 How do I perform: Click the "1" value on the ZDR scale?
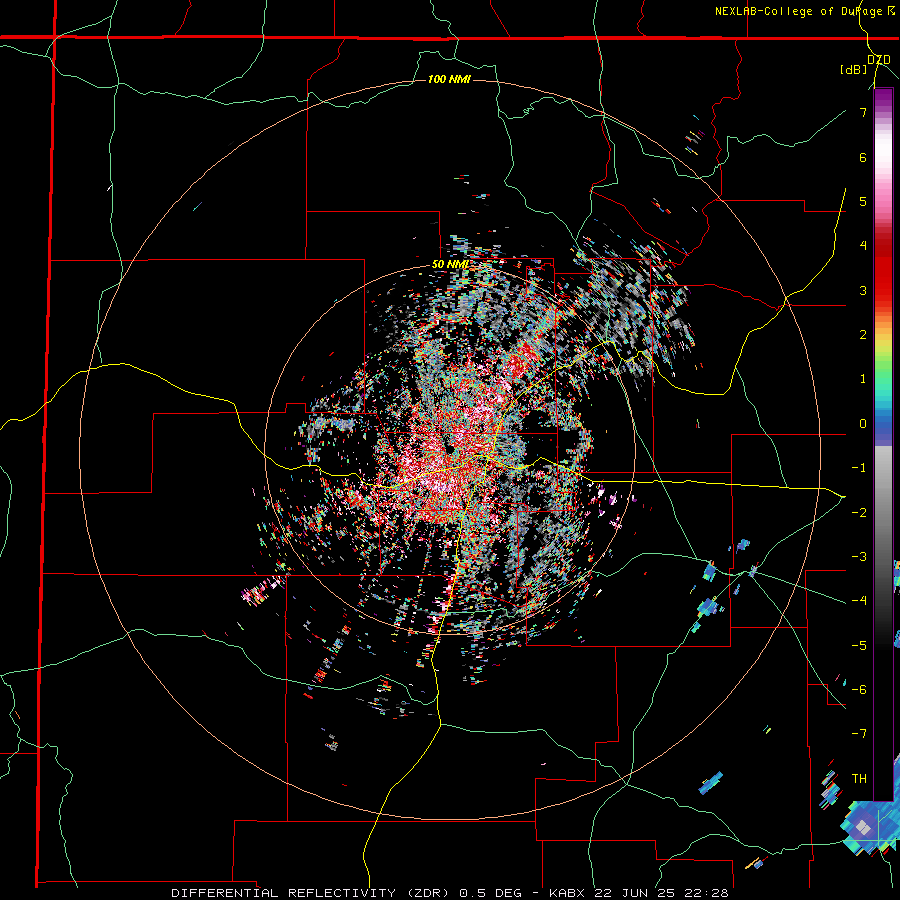tap(863, 379)
